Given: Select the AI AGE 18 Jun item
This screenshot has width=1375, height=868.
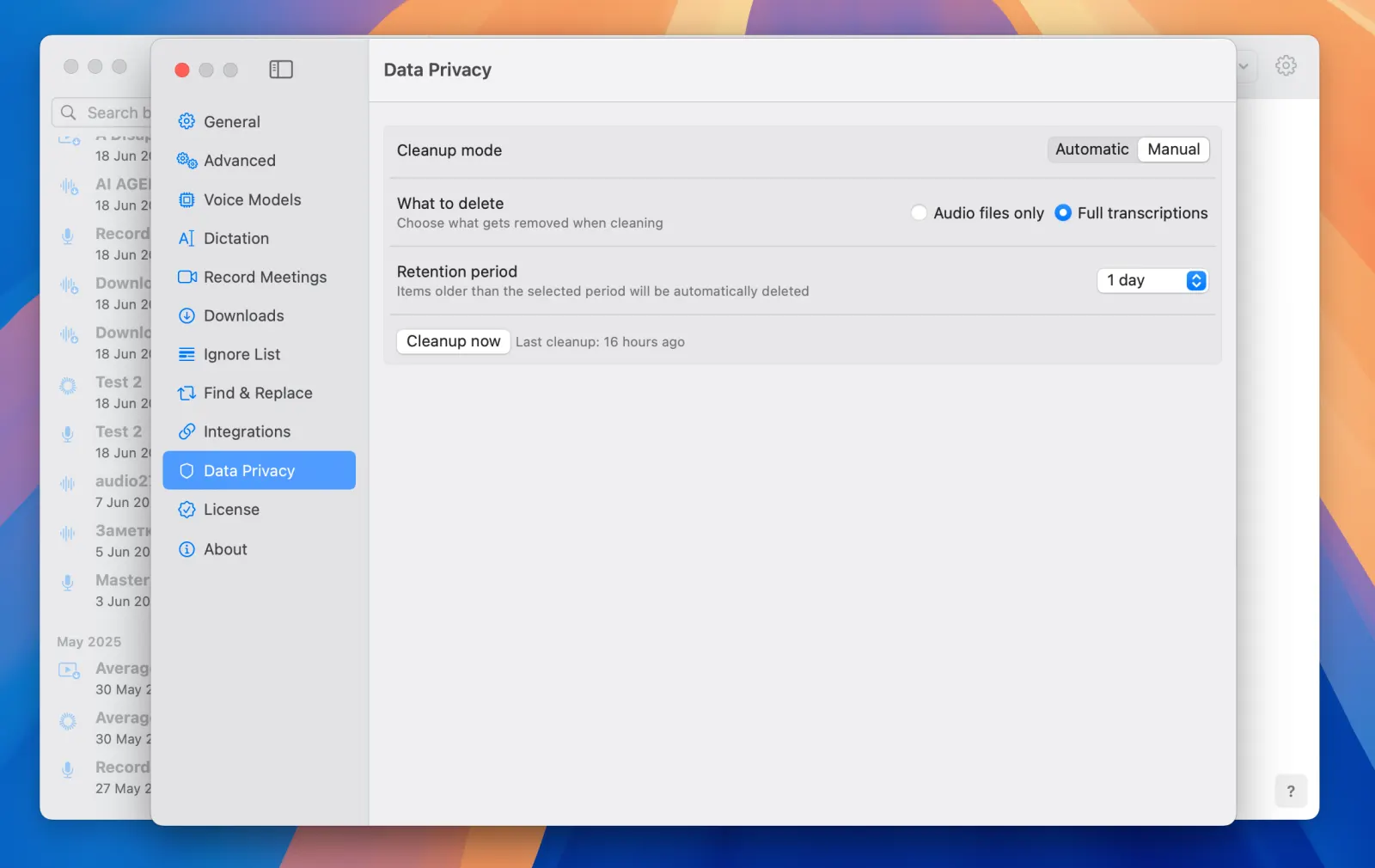Looking at the screenshot, I should coord(102,194).
